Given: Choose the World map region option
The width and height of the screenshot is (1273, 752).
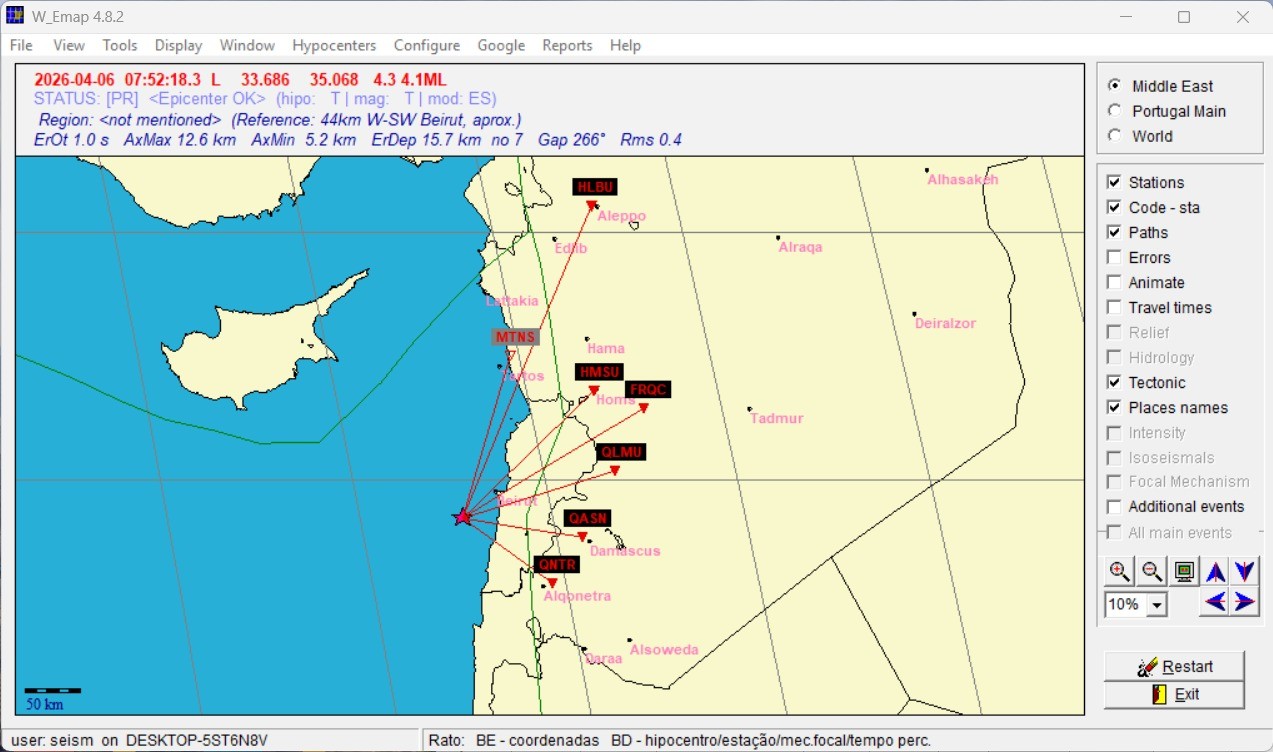Looking at the screenshot, I should point(1115,136).
